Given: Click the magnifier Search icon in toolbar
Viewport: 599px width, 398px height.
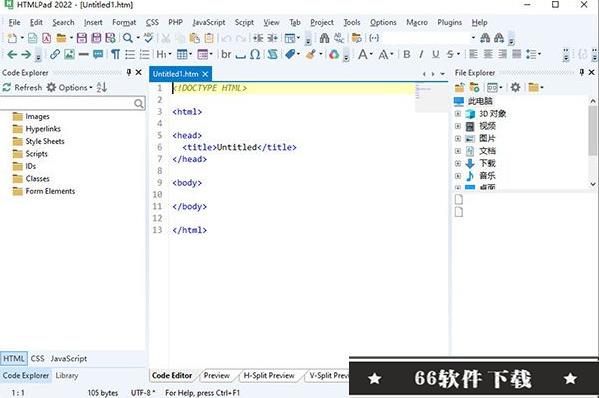Looking at the screenshot, I should pyautogui.click(x=128, y=38).
